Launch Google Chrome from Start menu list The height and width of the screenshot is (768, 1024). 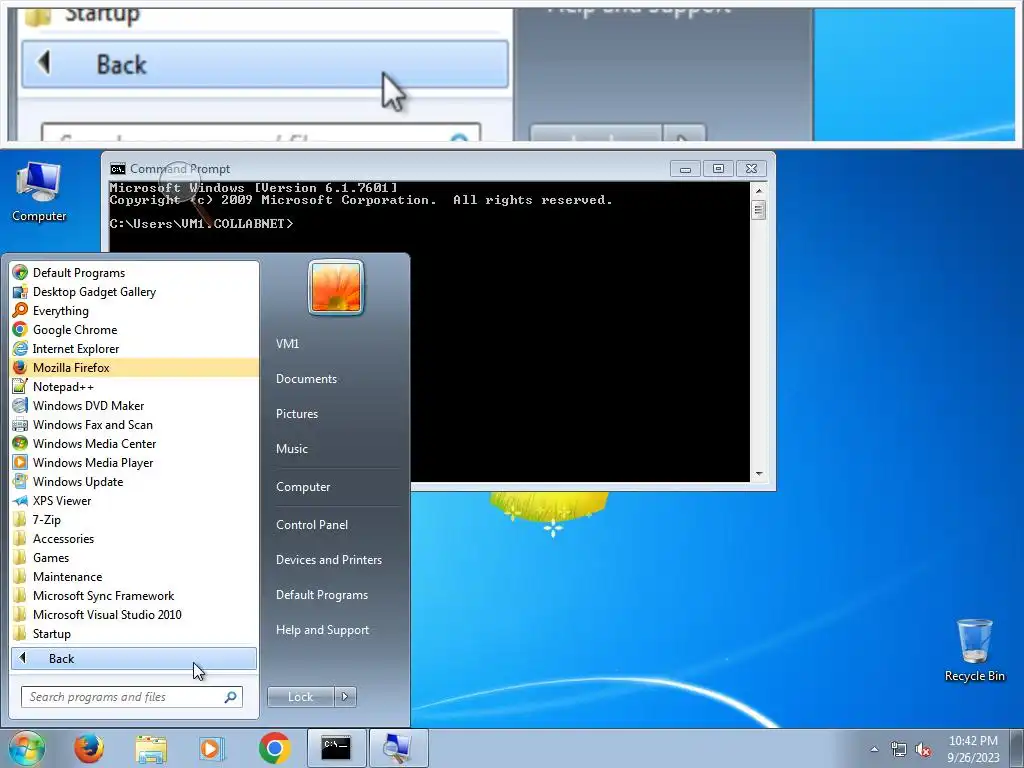(134, 330)
